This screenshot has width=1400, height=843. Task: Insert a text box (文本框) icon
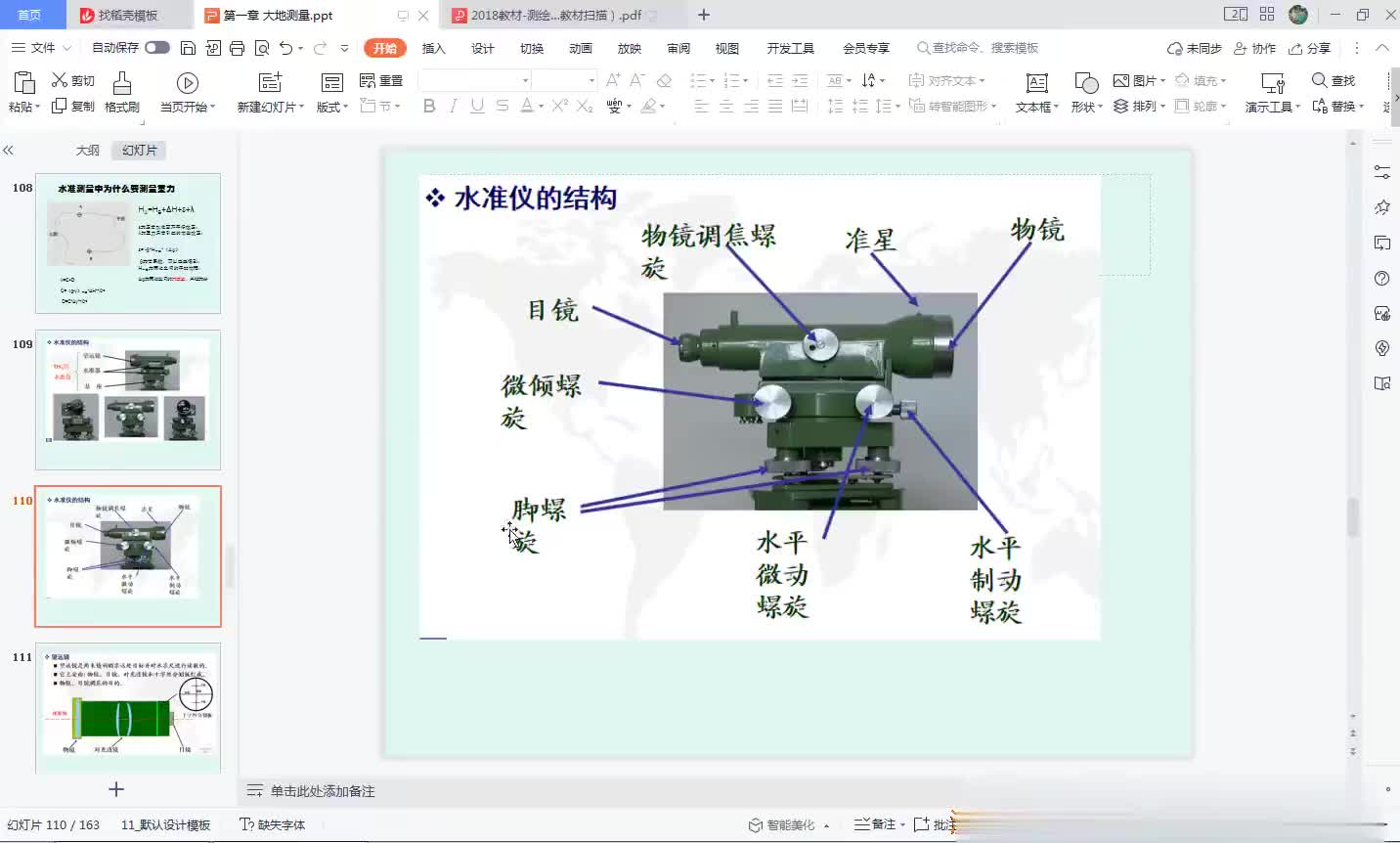pyautogui.click(x=1036, y=84)
